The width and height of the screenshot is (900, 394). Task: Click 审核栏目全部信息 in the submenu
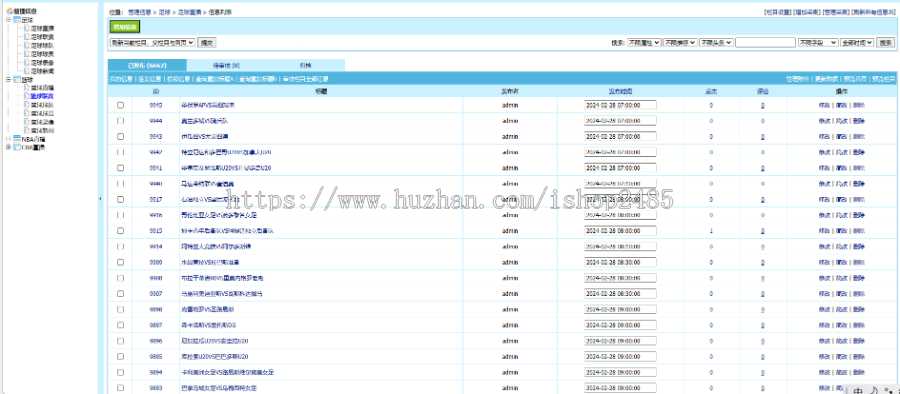coord(306,79)
